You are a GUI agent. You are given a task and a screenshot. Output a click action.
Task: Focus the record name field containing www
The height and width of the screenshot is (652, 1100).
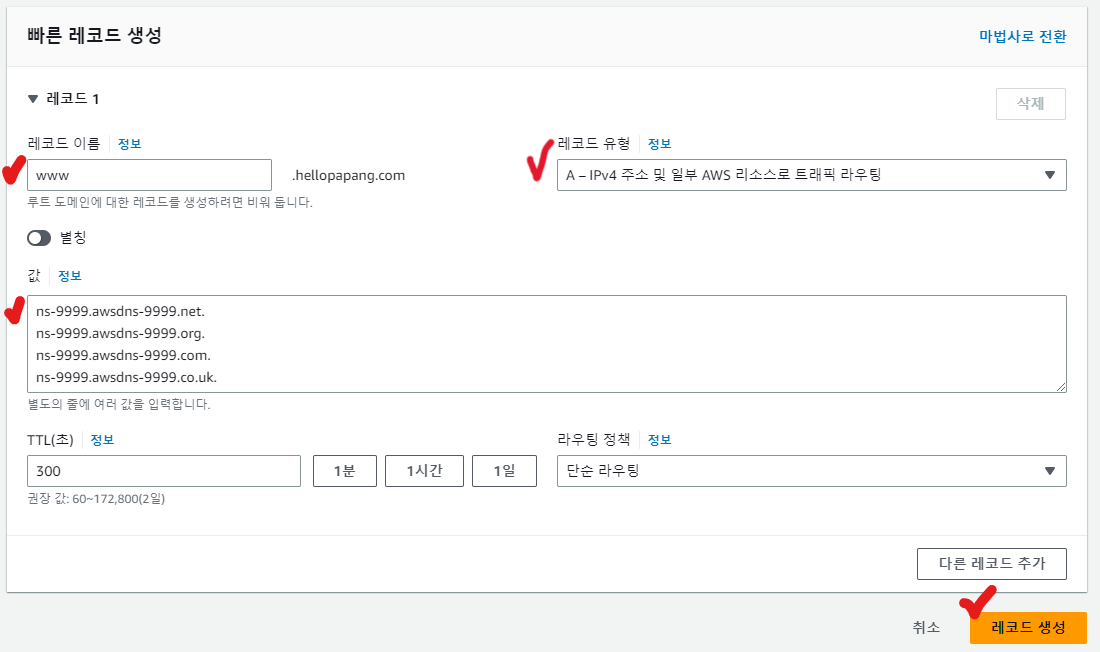pyautogui.click(x=149, y=175)
